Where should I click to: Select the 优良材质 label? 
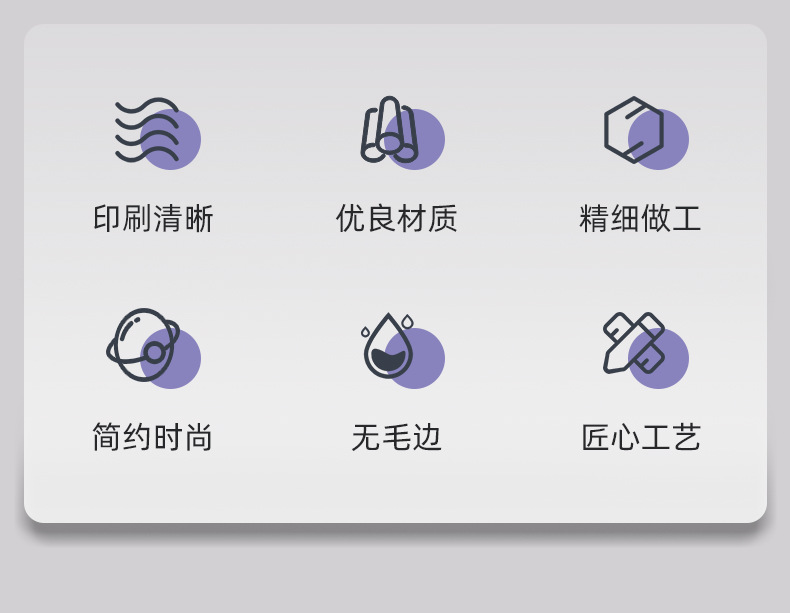click(x=397, y=219)
